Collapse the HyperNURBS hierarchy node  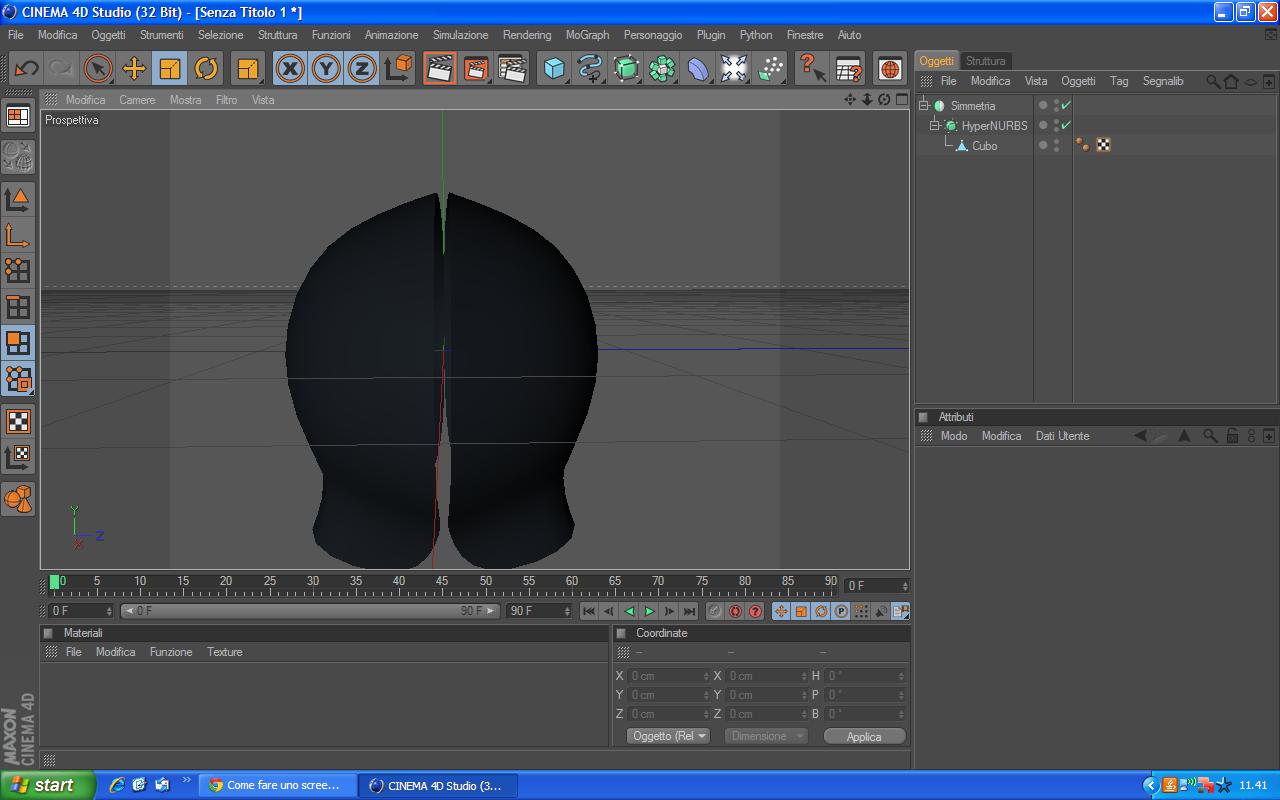tap(935, 126)
